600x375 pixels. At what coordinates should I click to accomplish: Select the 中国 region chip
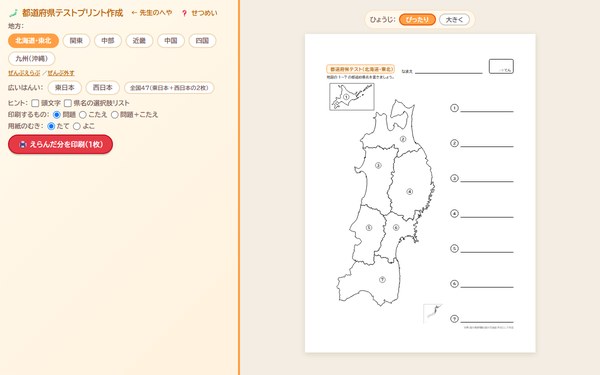tap(171, 41)
